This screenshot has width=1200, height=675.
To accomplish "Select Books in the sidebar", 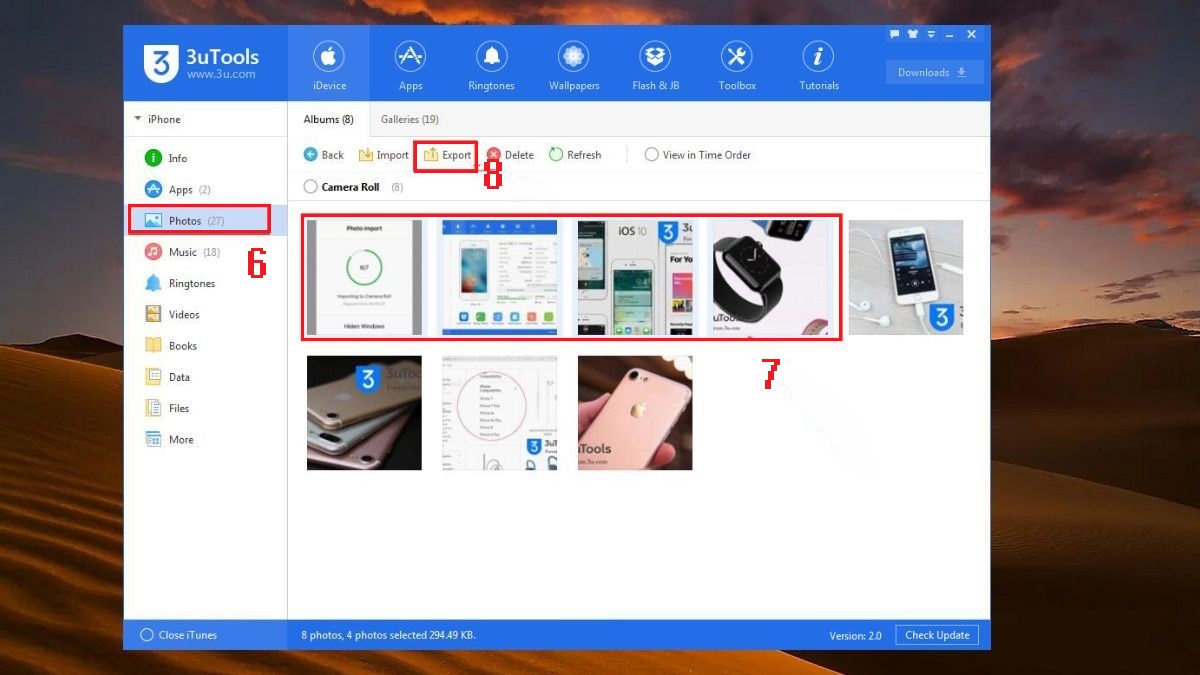I will (x=206, y=345).
